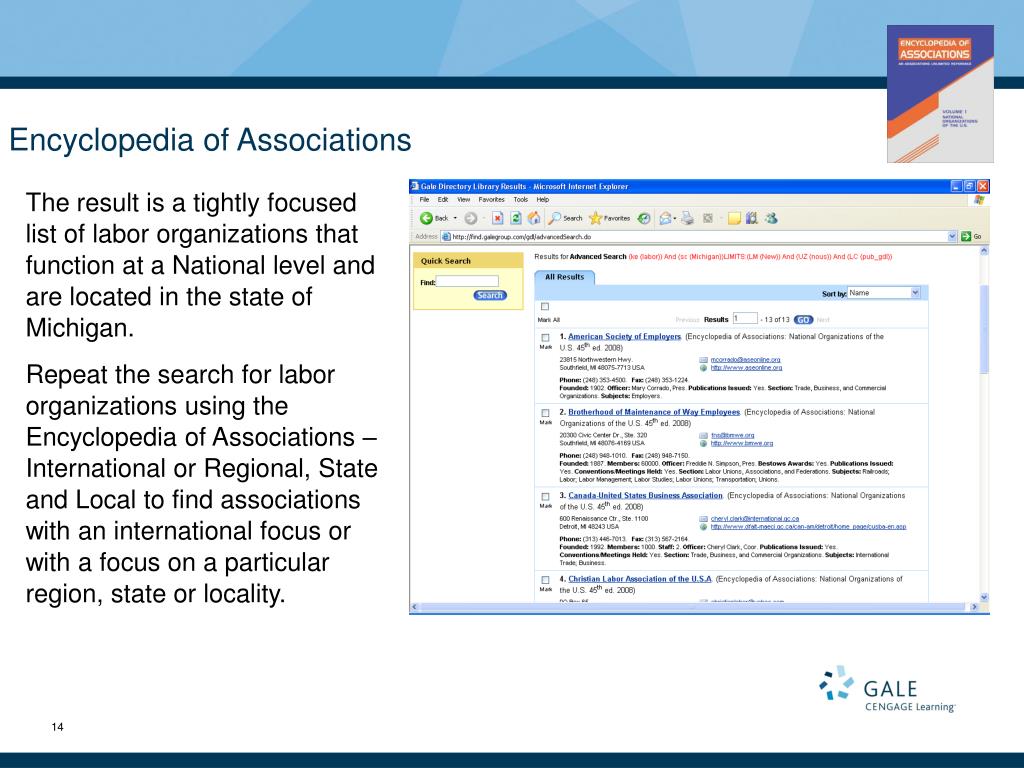1024x768 pixels.
Task: Select the All Results tab
Action: pos(565,277)
